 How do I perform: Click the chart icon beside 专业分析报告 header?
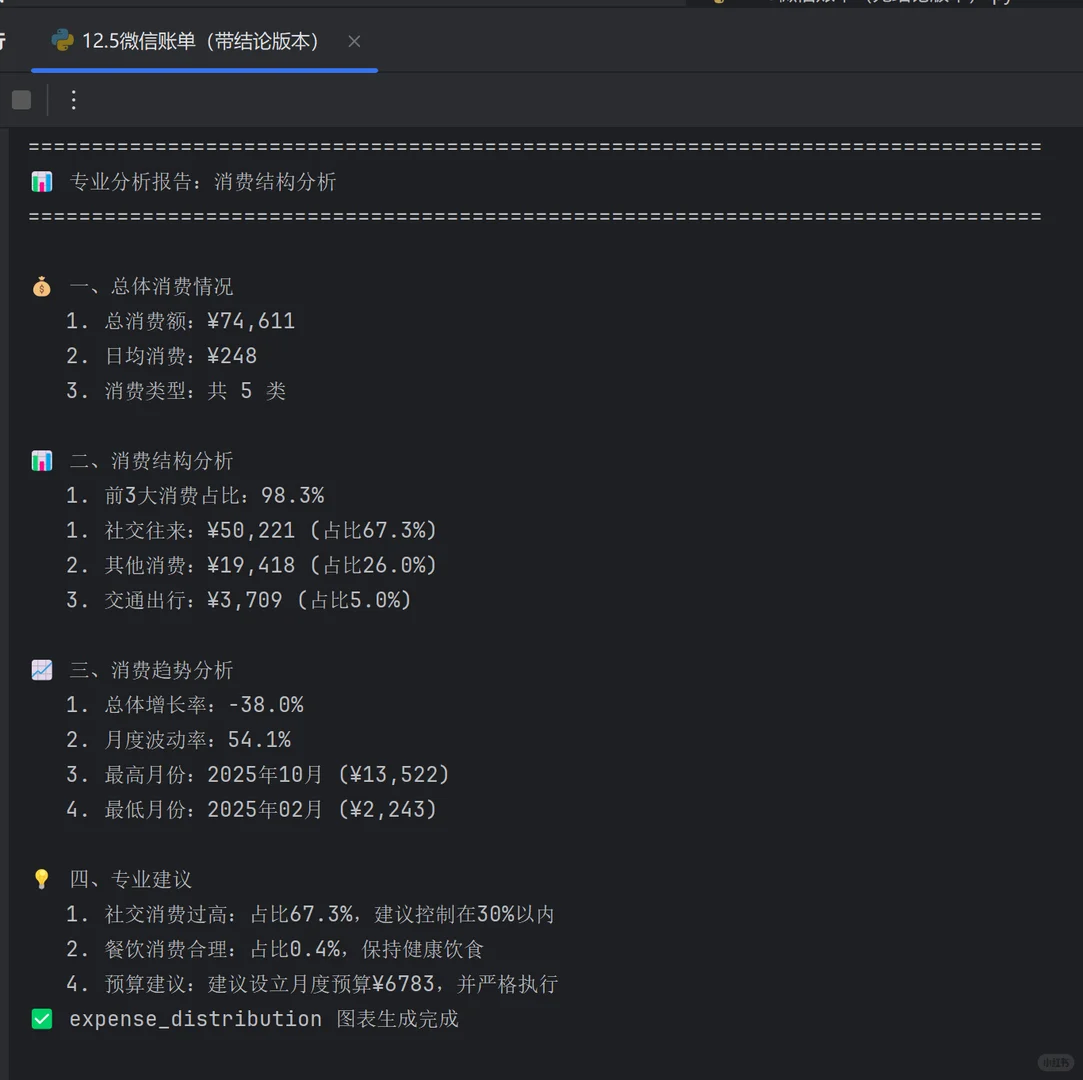pos(40,181)
